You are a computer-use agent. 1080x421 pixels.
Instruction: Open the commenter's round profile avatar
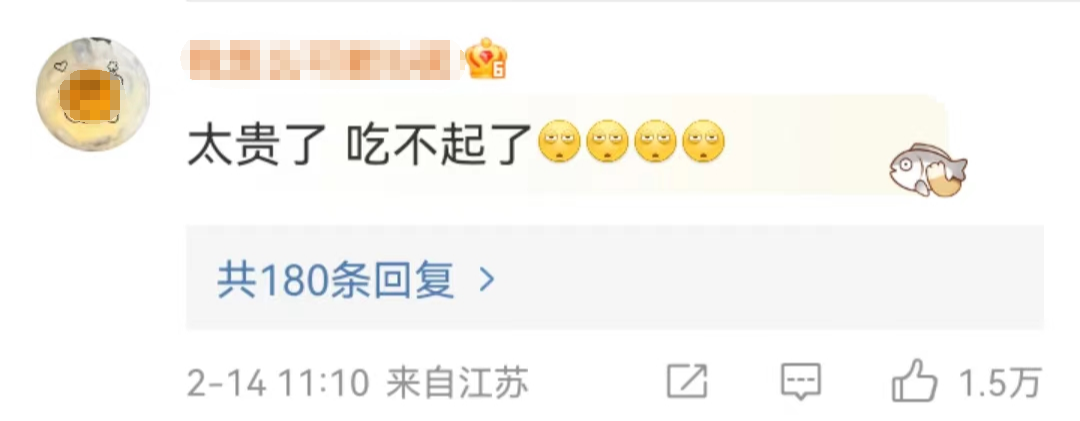coord(93,94)
